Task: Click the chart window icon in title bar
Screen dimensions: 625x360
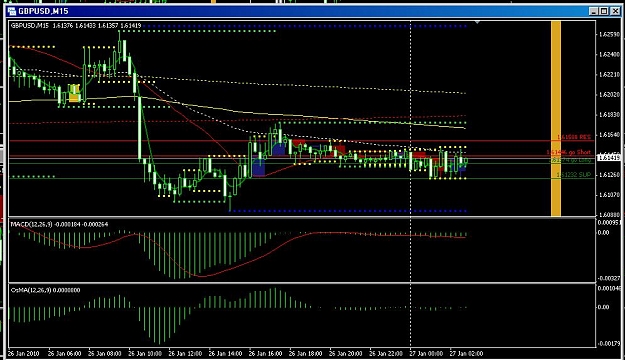Action: (x=12, y=11)
